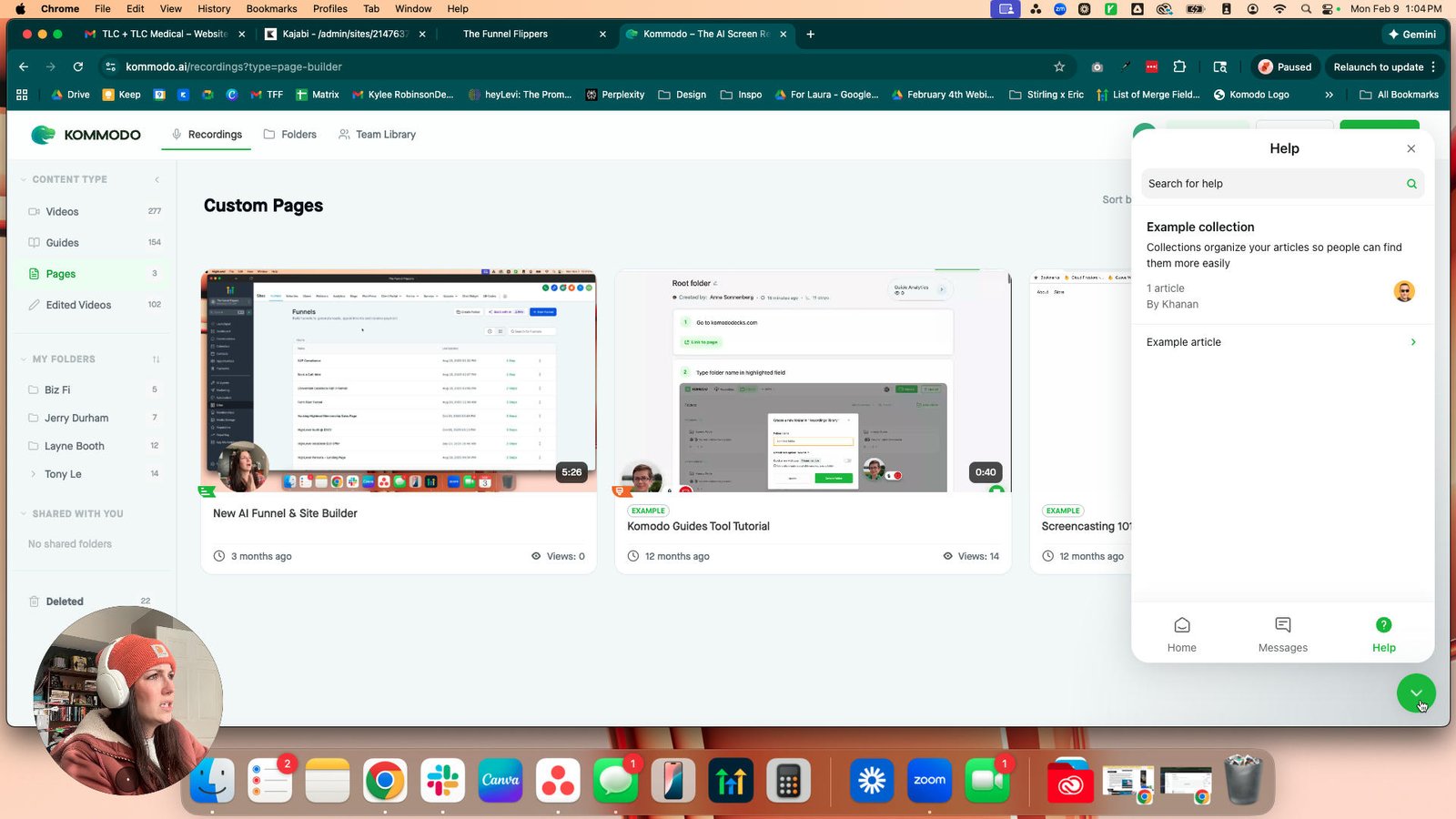Screen dimensions: 1456x819
Task: Open Zoom from the Dock
Action: pos(929,781)
